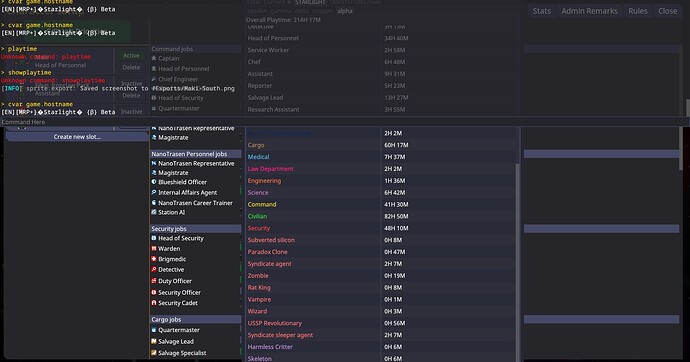Click the Internal Affairs Agent icon
Viewport: 690px width, 362px height.
point(154,192)
